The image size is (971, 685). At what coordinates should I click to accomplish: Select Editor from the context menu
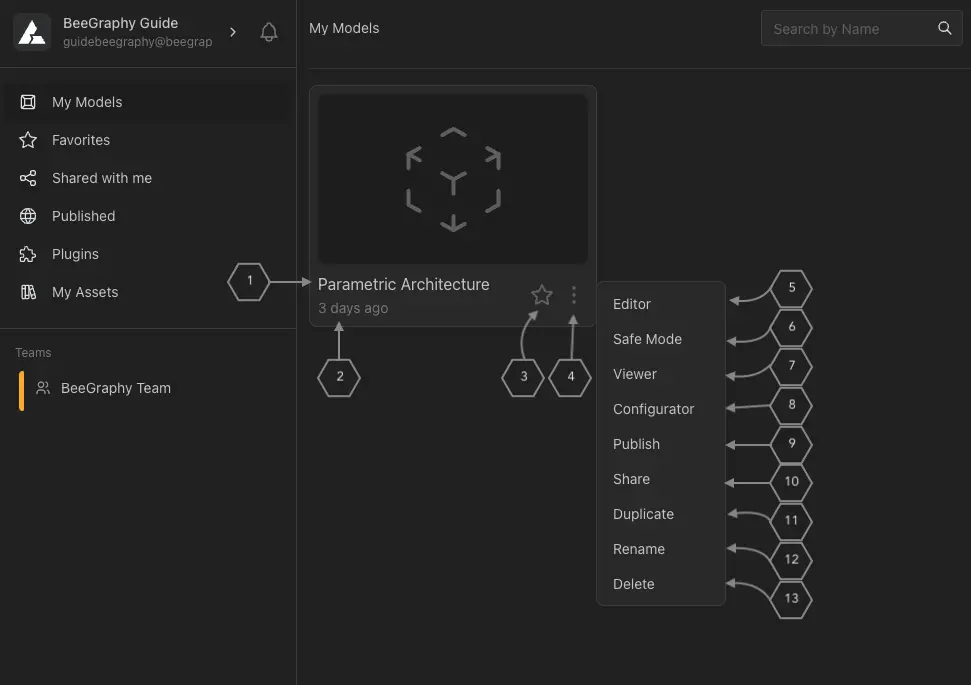point(632,304)
